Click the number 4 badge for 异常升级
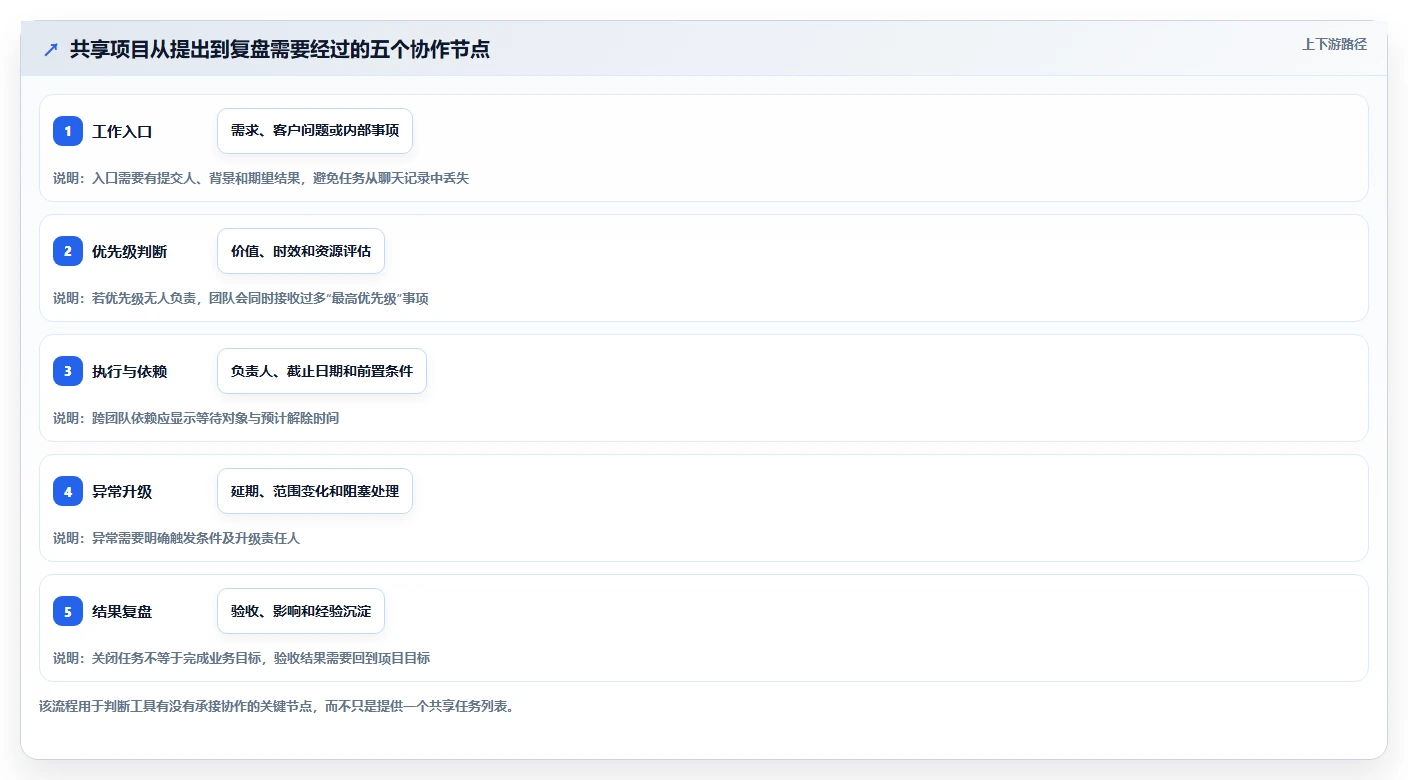 68,491
